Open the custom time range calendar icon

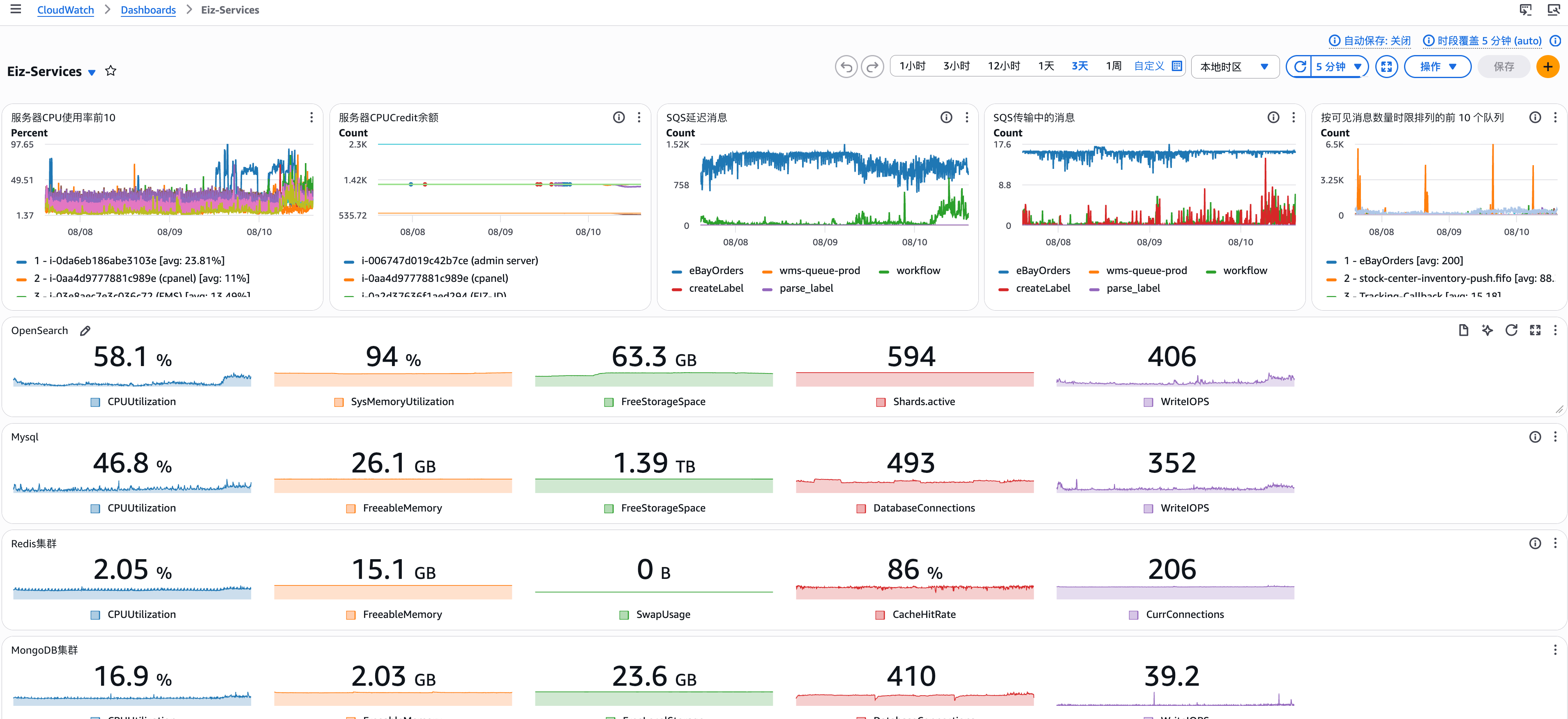tap(1176, 66)
